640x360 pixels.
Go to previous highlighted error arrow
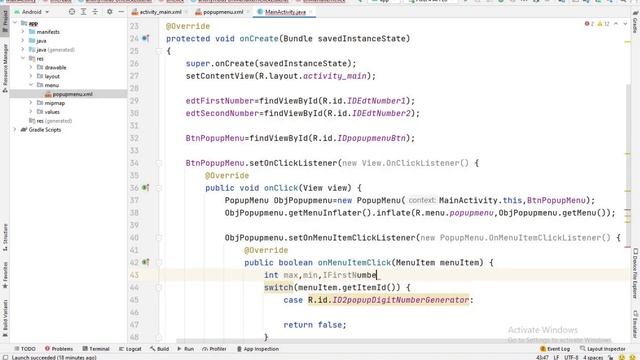(x=616, y=24)
